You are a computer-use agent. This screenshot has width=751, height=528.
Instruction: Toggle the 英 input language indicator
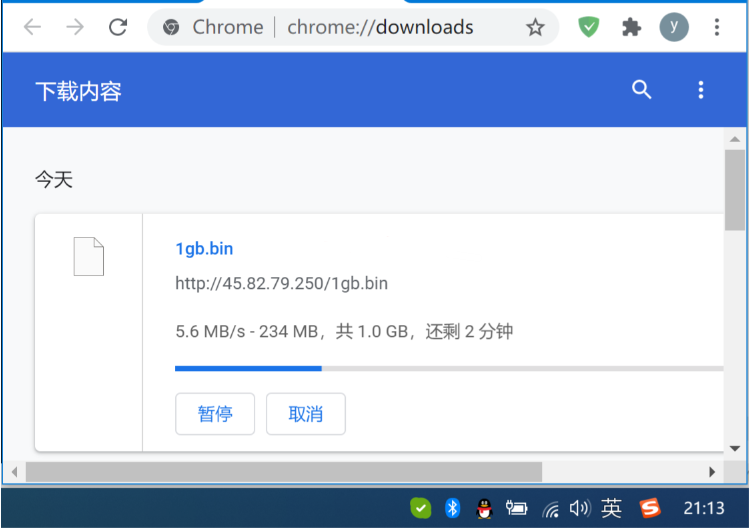pyautogui.click(x=612, y=508)
